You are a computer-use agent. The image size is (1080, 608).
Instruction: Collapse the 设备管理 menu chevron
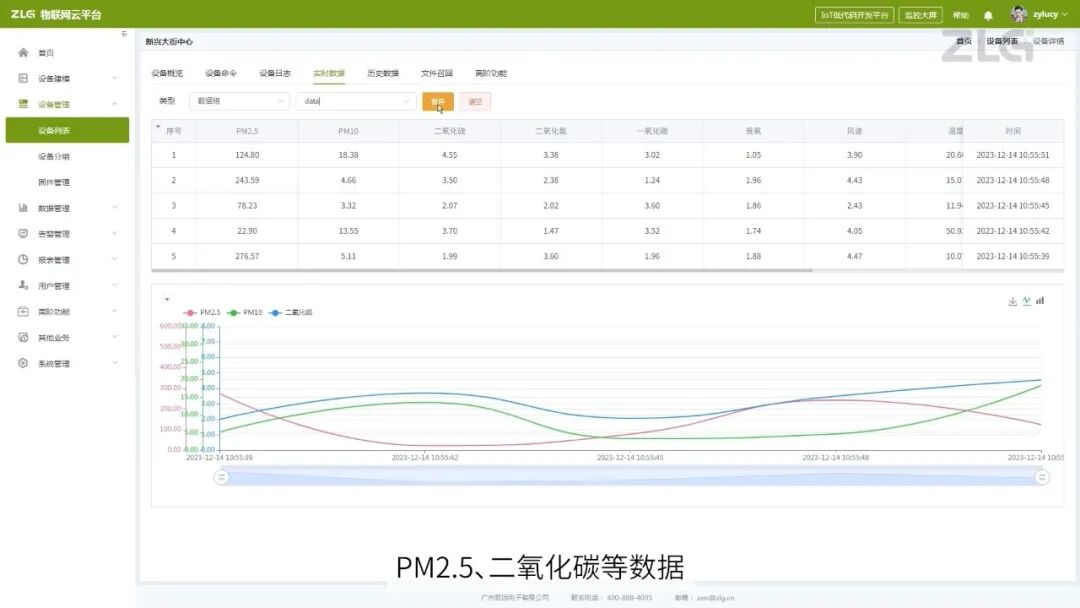point(115,104)
